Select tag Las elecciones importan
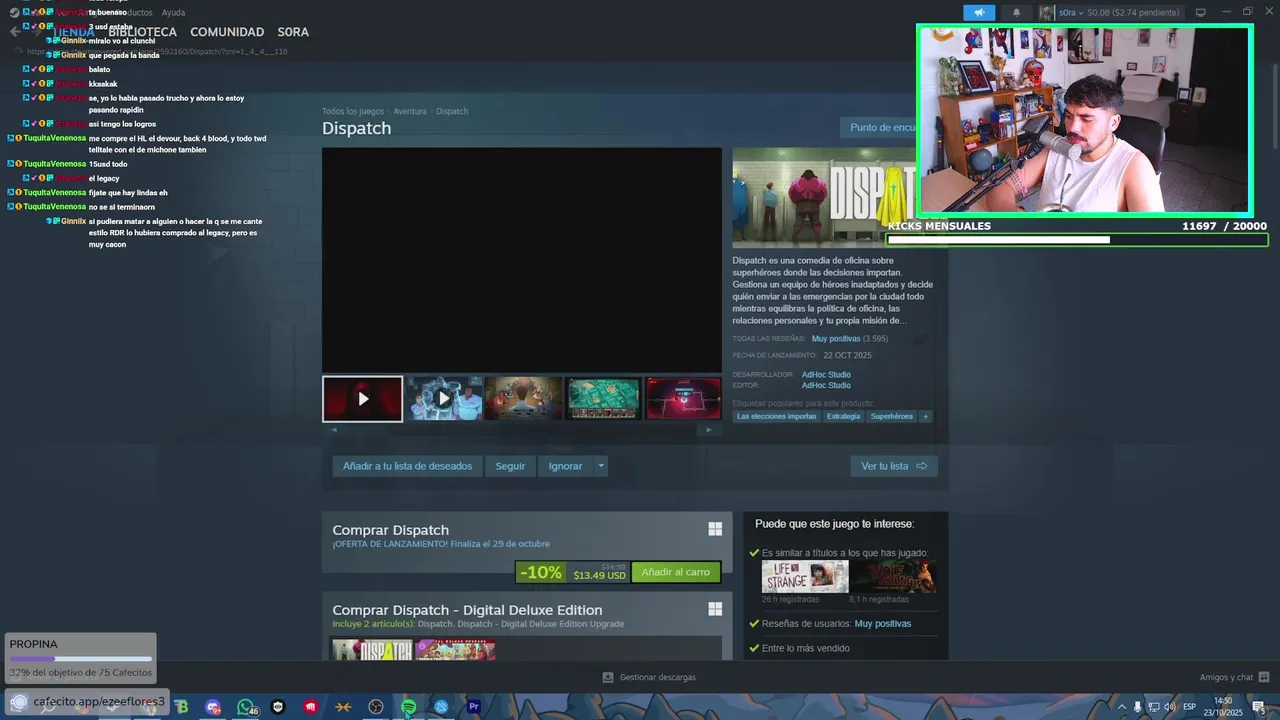This screenshot has width=1280, height=720. point(776,416)
